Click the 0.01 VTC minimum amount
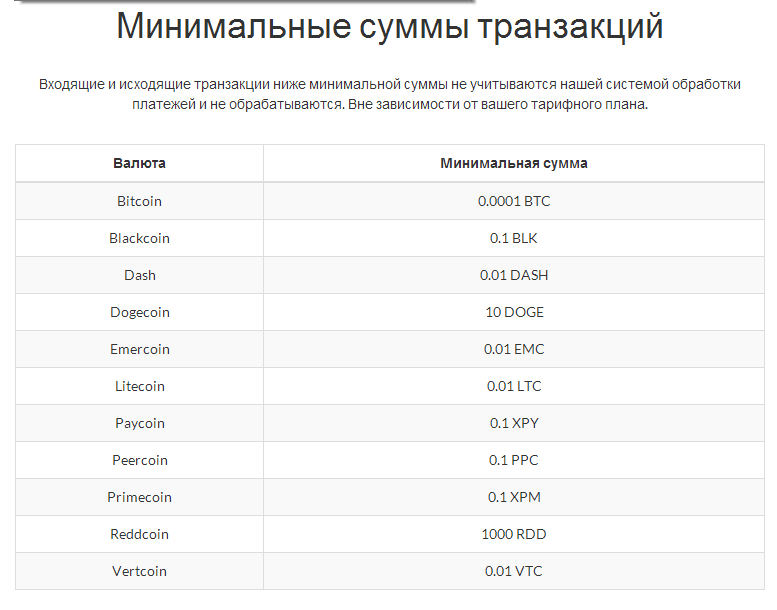 514,571
